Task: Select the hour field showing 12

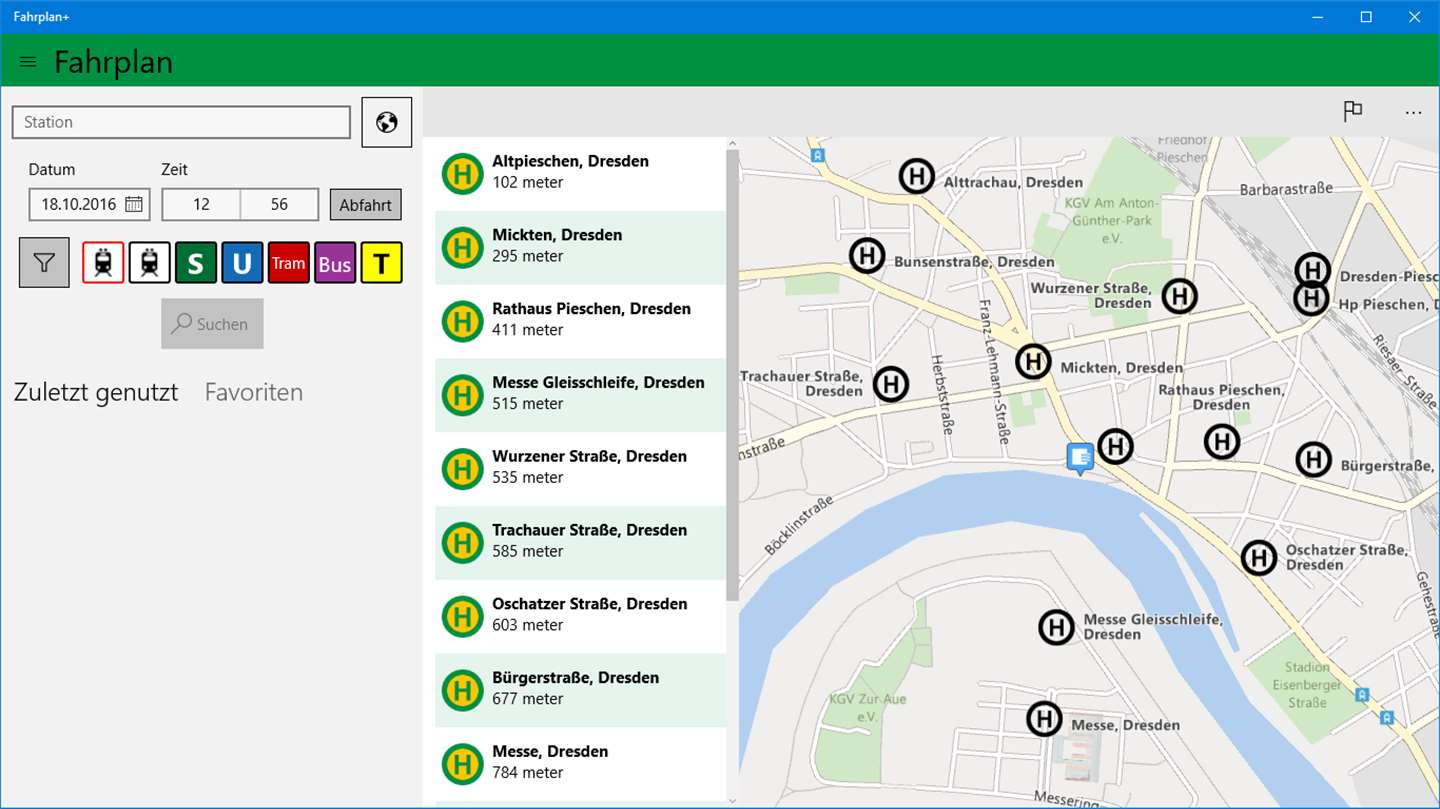Action: [x=201, y=204]
